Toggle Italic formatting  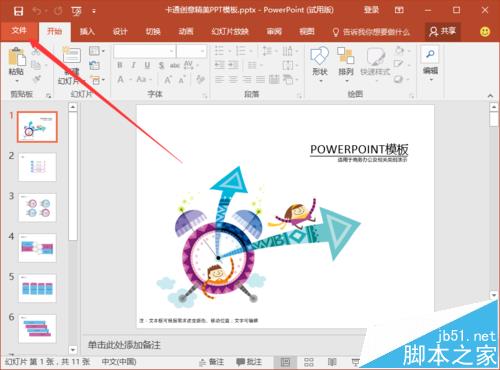coord(133,65)
